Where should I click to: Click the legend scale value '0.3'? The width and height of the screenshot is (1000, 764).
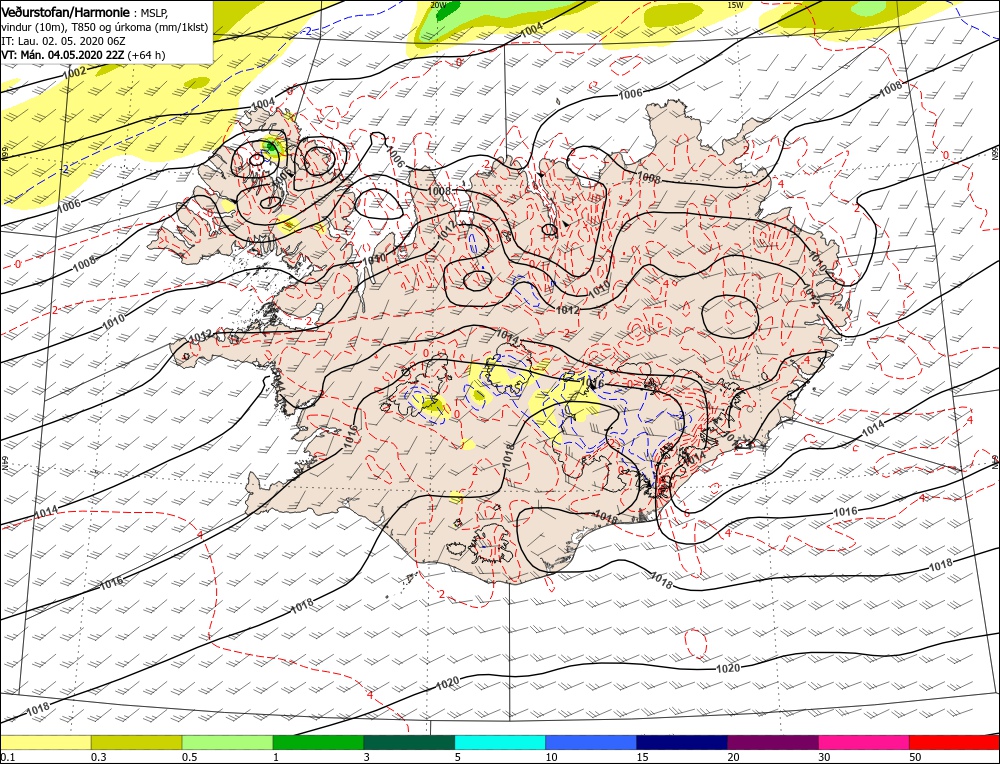click(97, 757)
